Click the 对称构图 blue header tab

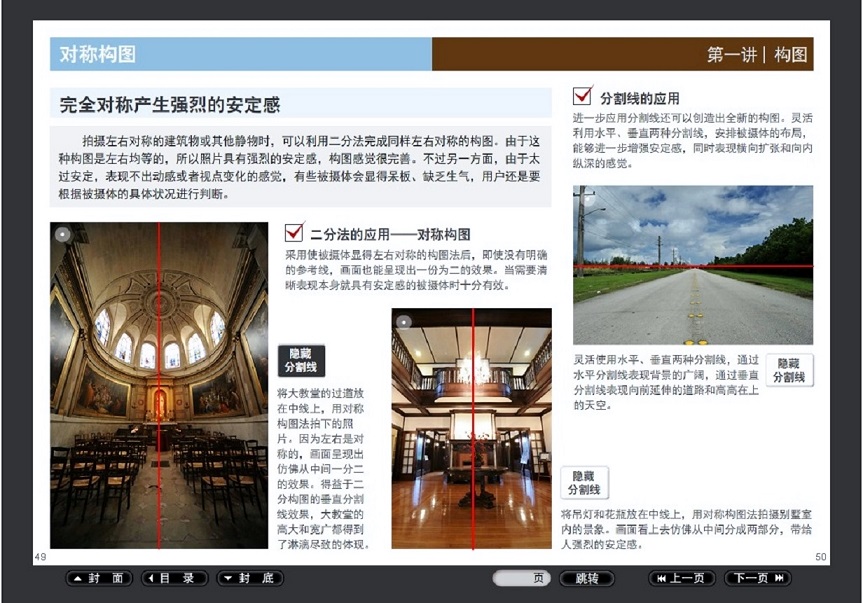click(x=240, y=54)
